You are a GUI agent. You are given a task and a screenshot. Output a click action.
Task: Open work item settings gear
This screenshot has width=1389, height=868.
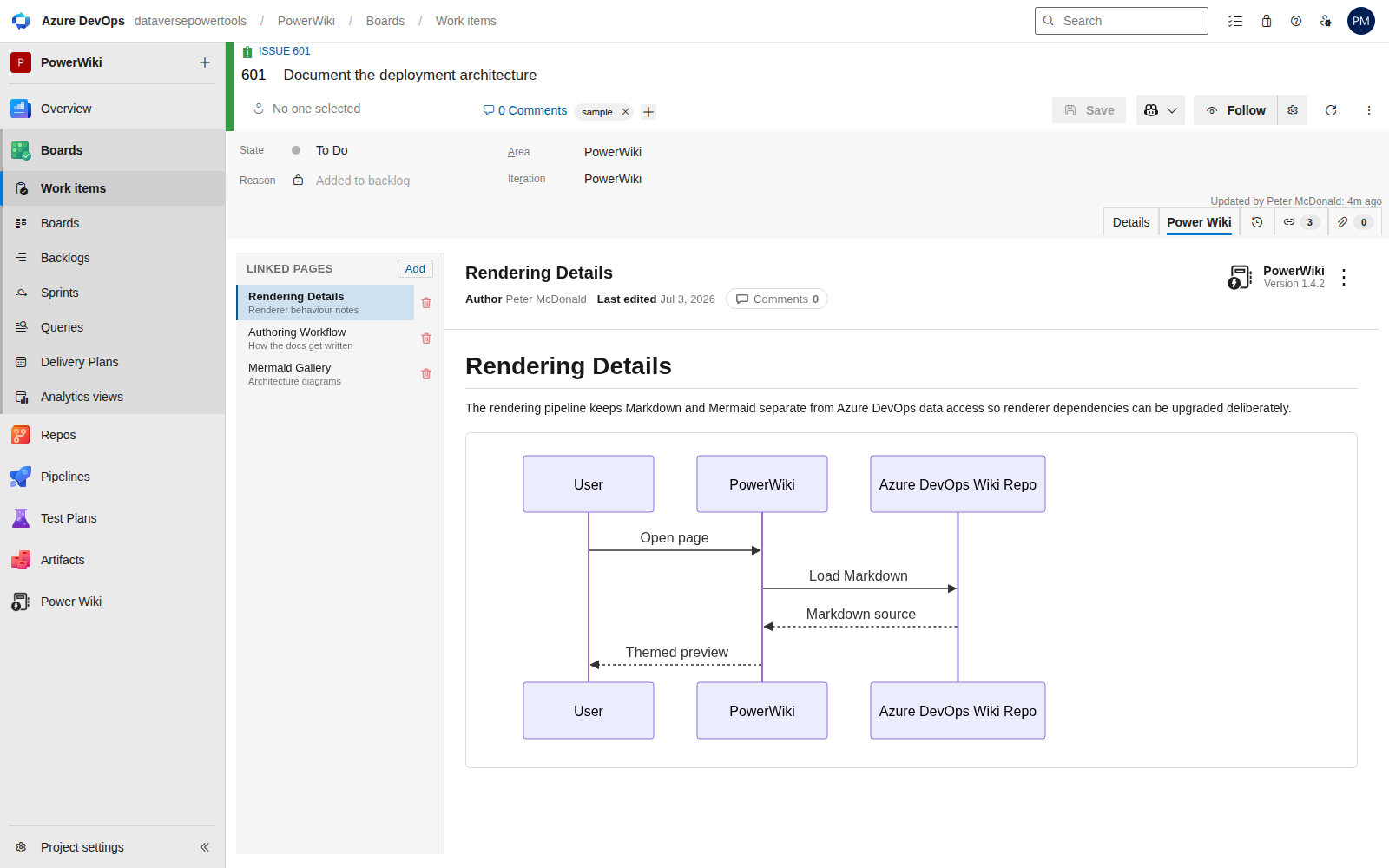coord(1293,110)
